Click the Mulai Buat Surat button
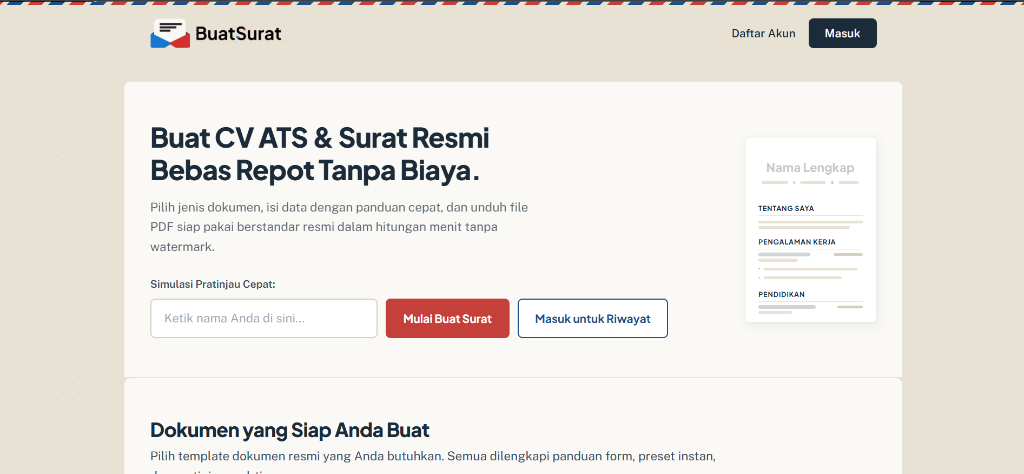Viewport: 1024px width, 474px height. (x=447, y=319)
